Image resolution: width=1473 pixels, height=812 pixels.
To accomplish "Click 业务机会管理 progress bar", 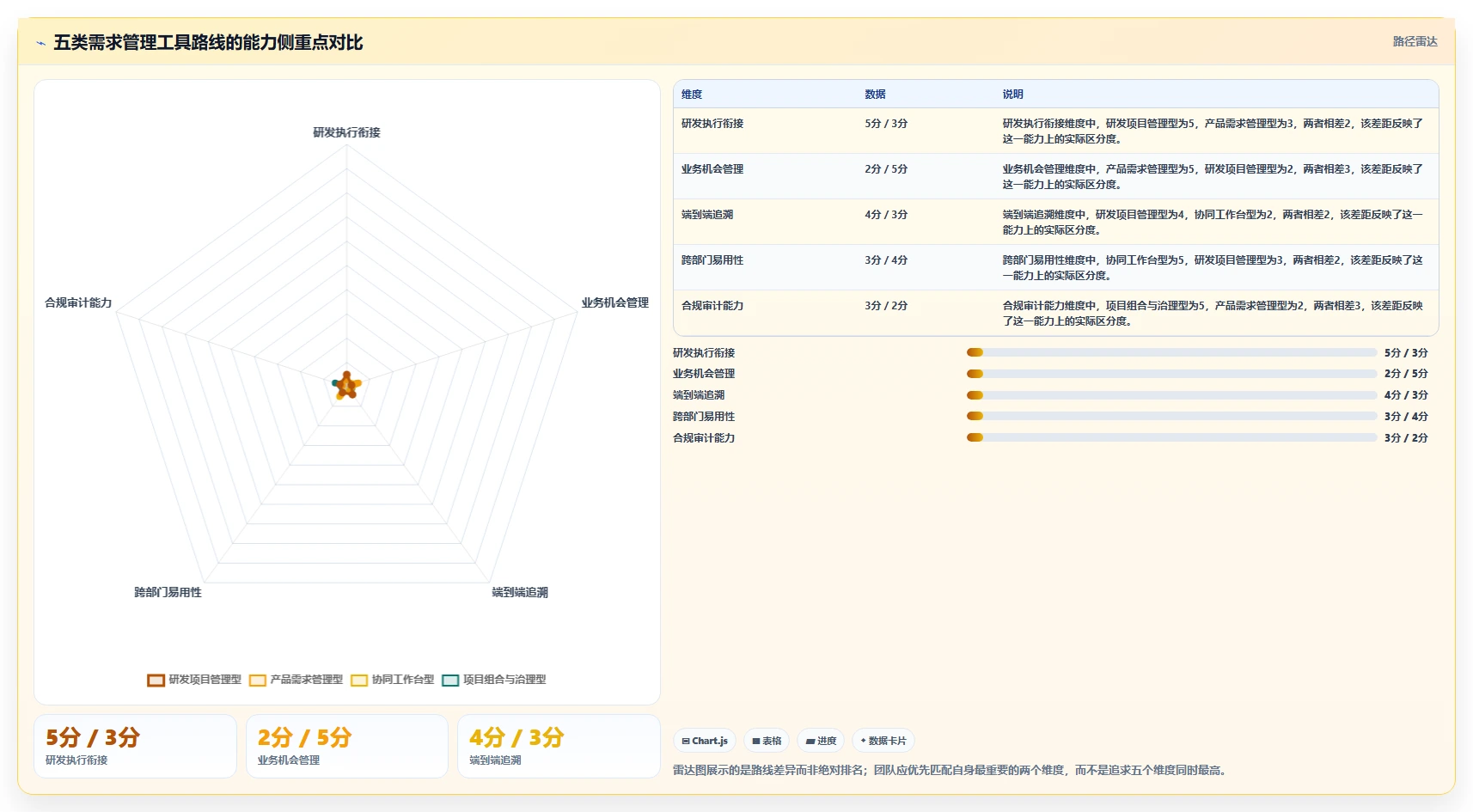I will point(1172,374).
